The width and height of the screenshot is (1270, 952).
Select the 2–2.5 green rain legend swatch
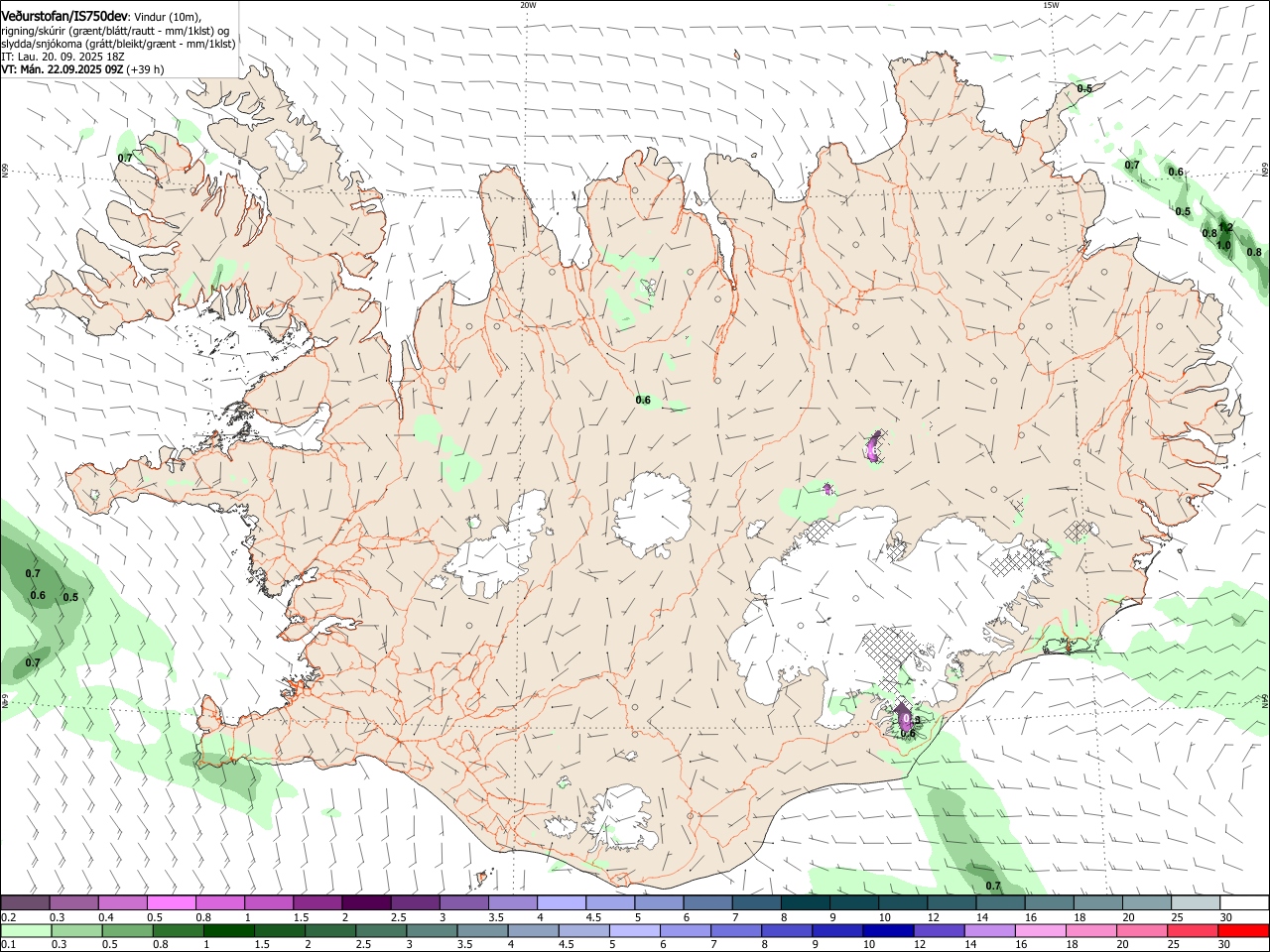328,930
